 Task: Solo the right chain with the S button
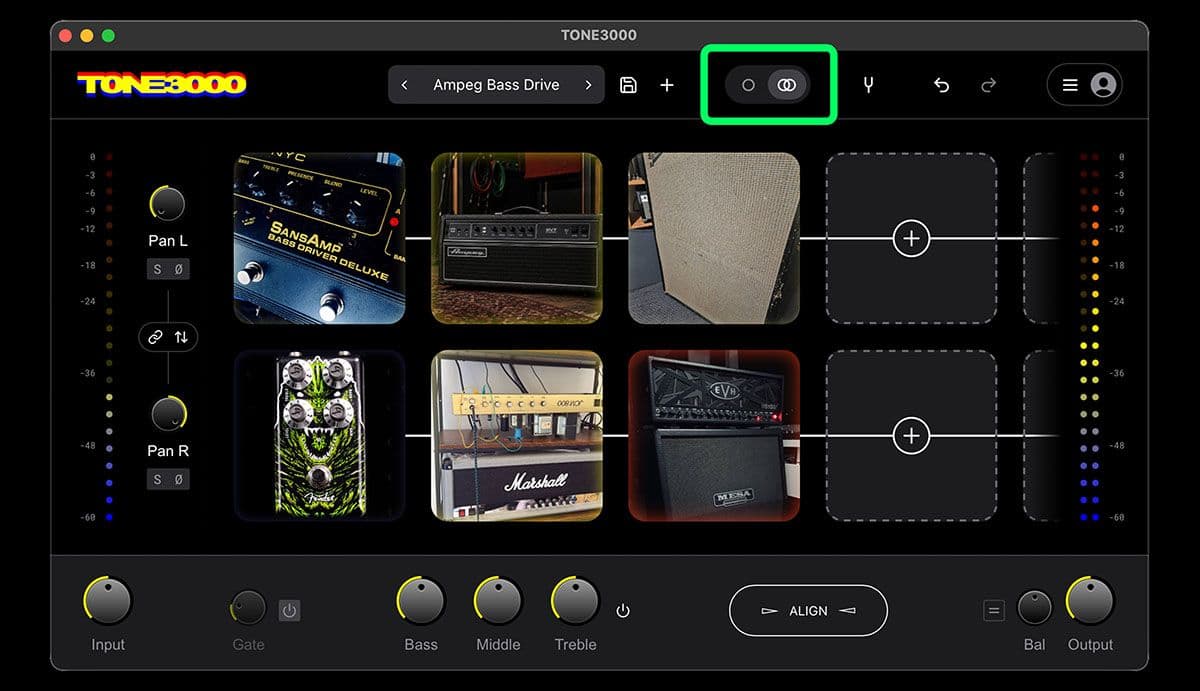pos(157,480)
